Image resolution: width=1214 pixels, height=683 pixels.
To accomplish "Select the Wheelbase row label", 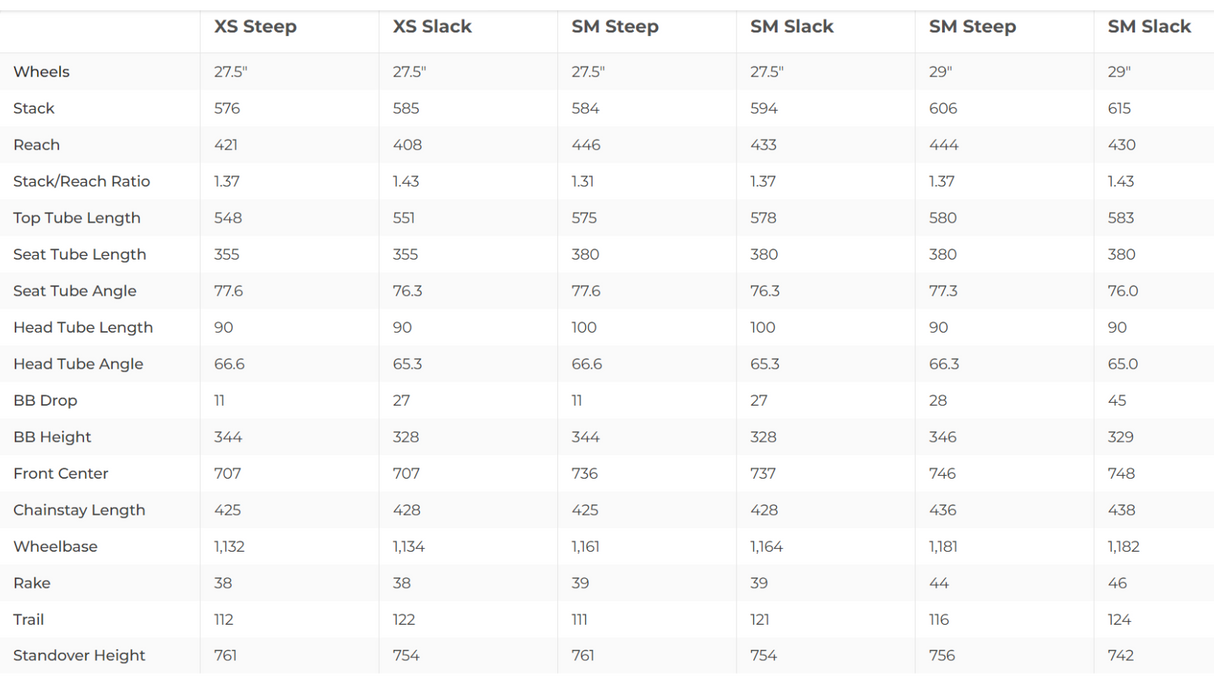I will pyautogui.click(x=55, y=546).
